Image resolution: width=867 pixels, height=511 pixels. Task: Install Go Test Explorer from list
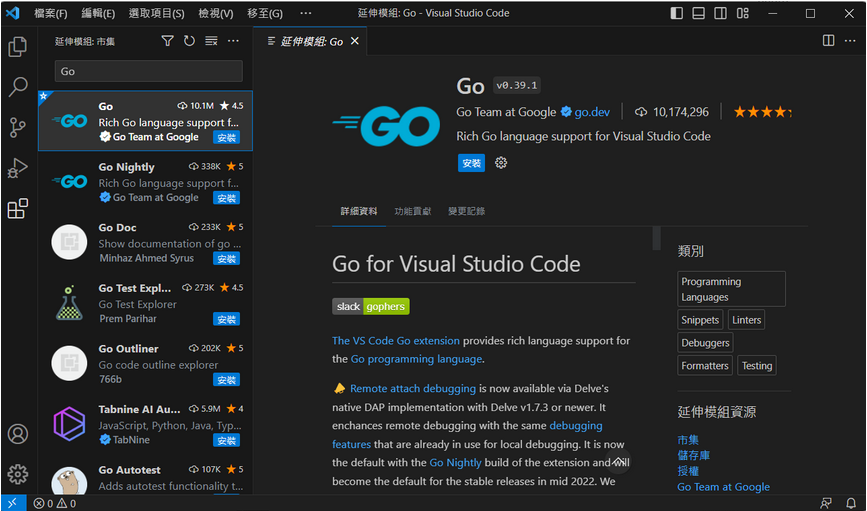[x=227, y=320]
